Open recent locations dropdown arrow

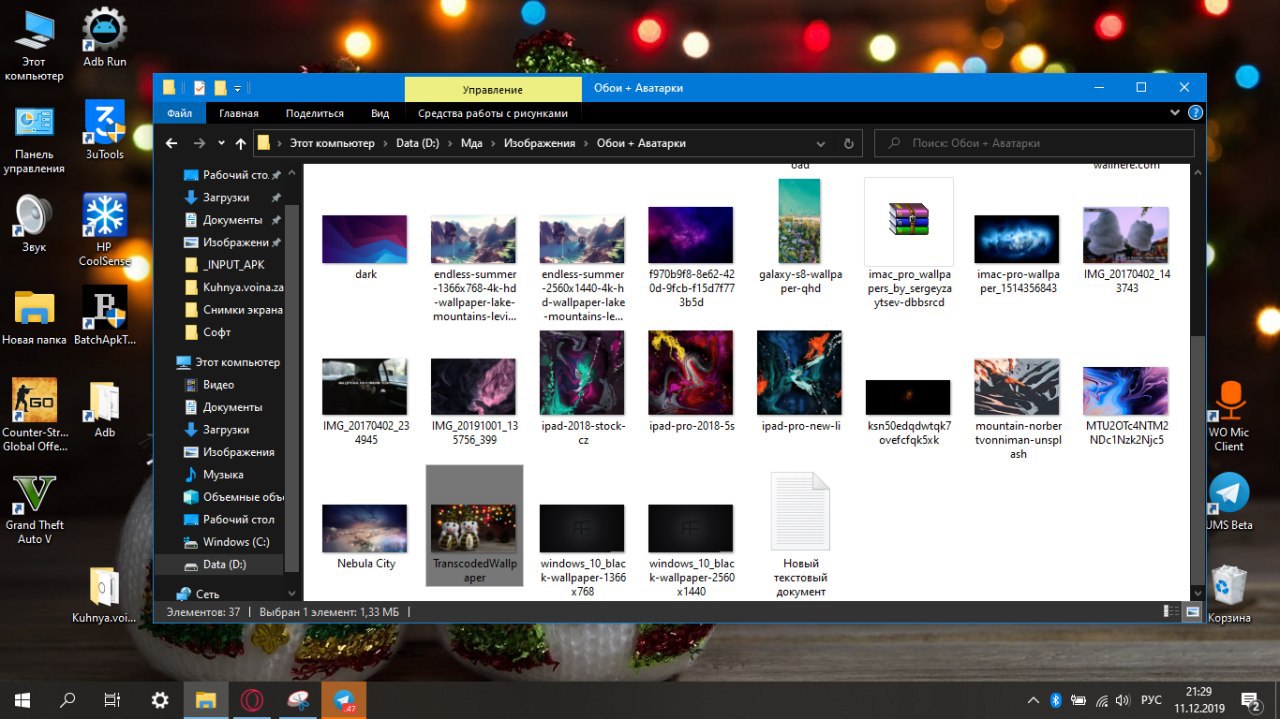click(220, 143)
